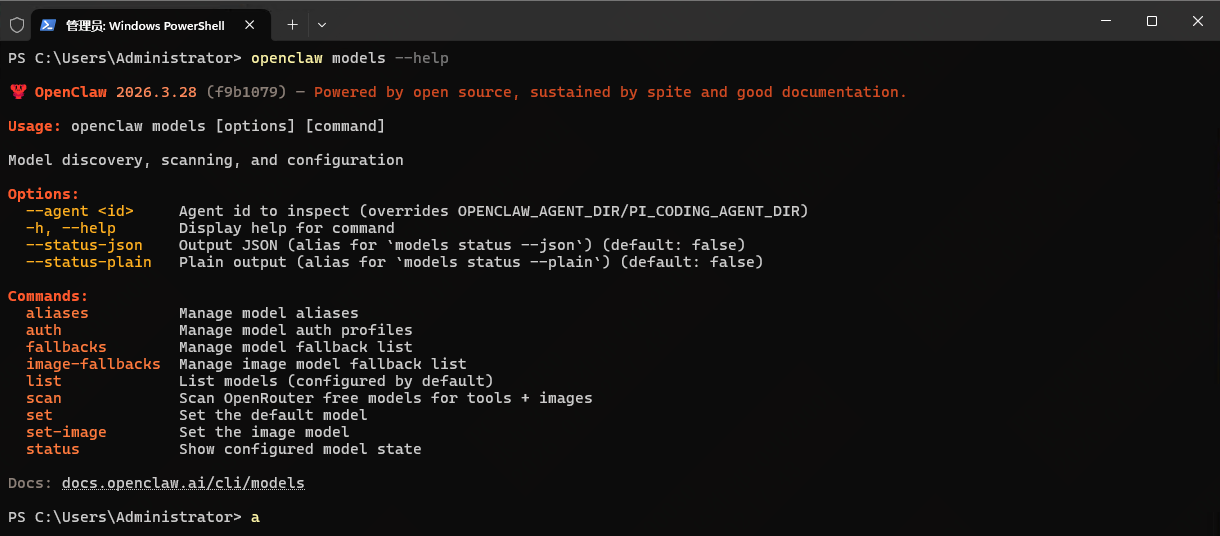This screenshot has width=1220, height=536.
Task: Close the Windows PowerShell tab
Action: pos(250,24)
